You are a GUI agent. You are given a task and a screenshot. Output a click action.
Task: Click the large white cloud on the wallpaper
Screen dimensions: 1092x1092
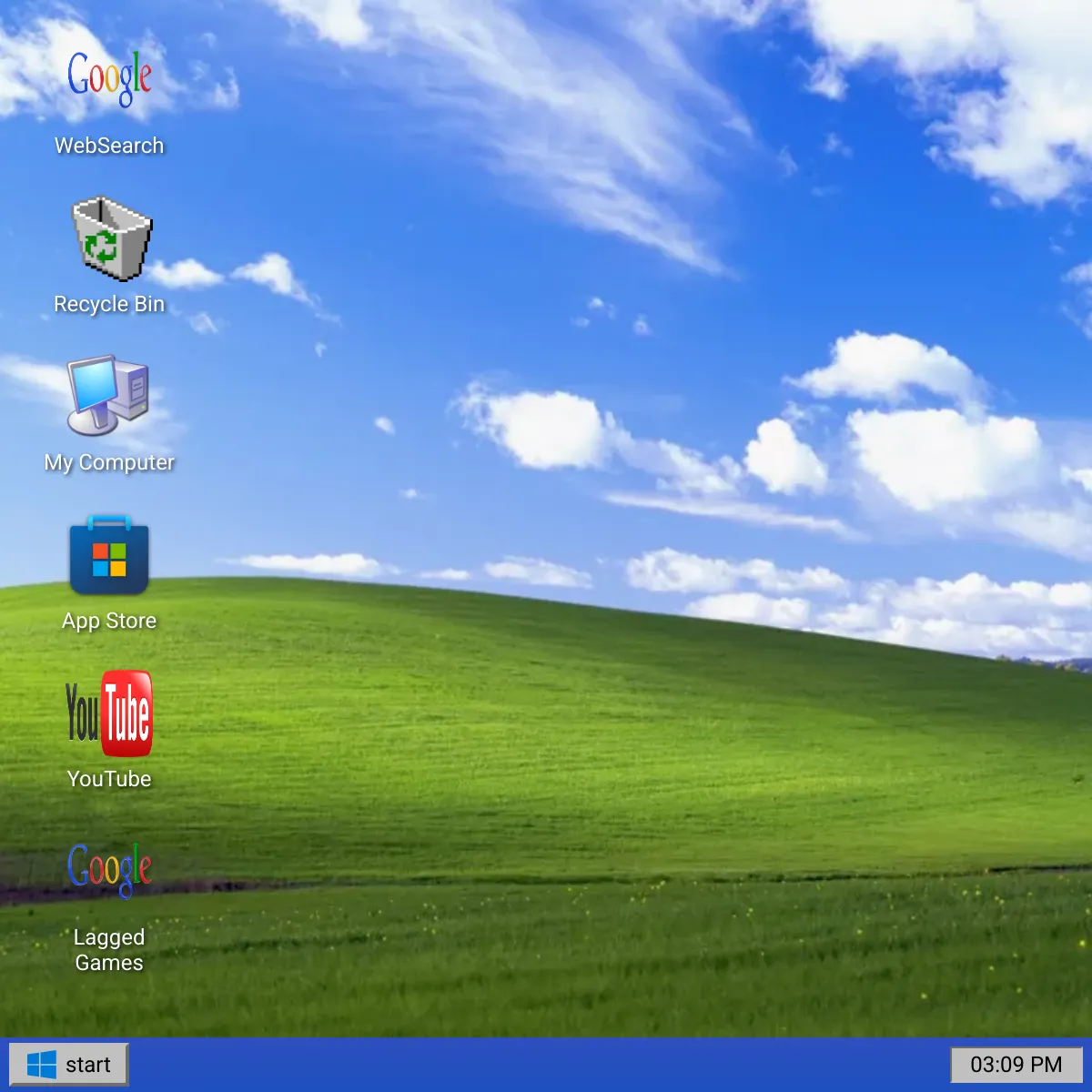coord(942,455)
